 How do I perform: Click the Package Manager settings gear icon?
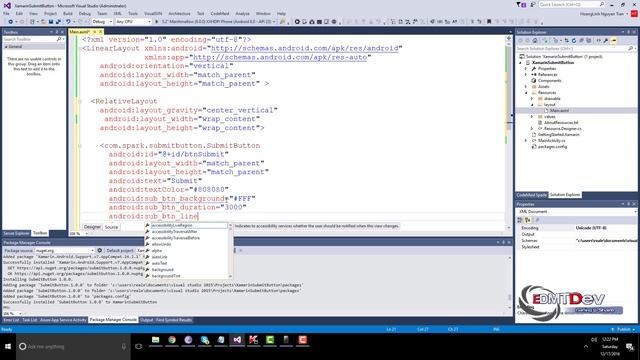pyautogui.click(x=100, y=250)
